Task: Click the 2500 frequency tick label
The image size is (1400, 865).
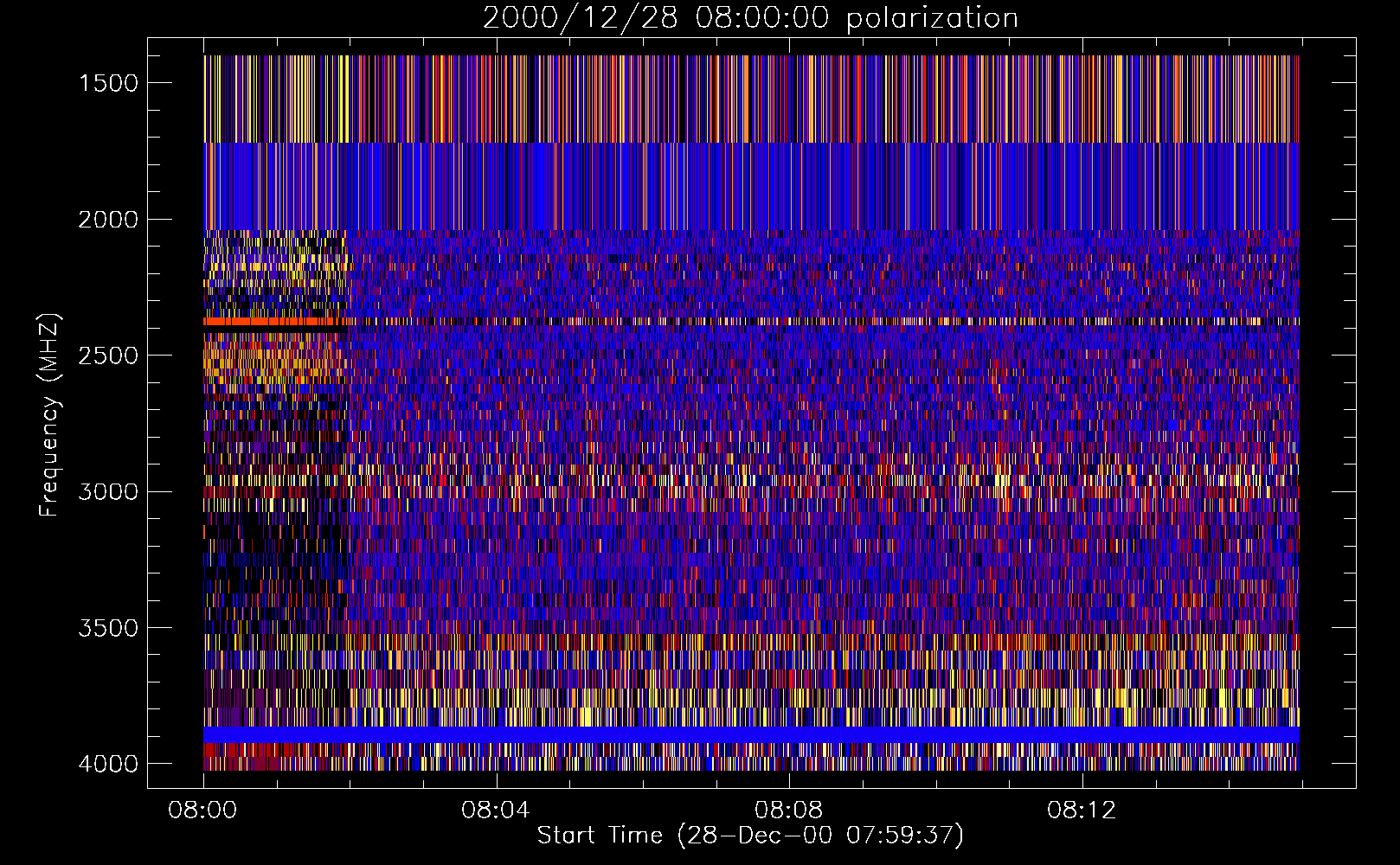Action: pyautogui.click(x=108, y=356)
